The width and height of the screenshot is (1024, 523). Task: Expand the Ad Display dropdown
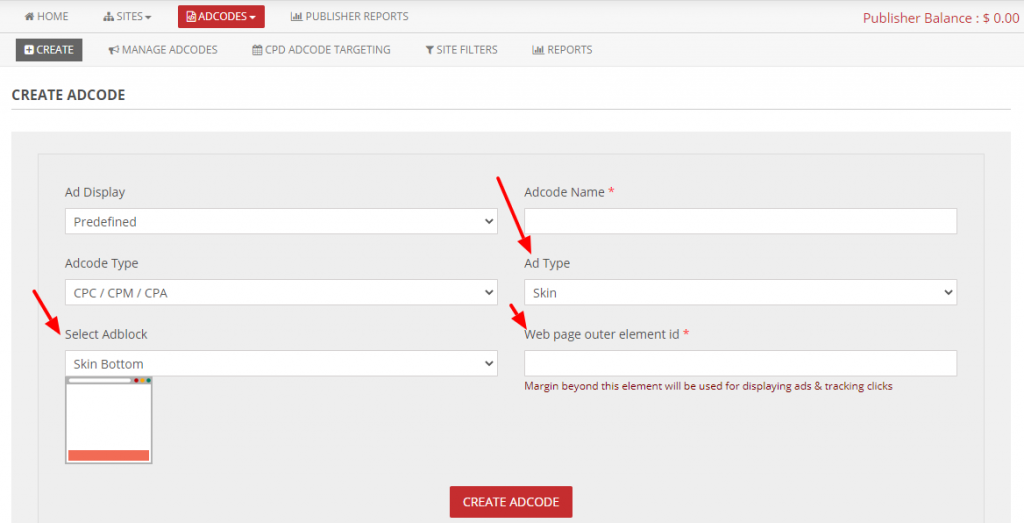(x=281, y=221)
